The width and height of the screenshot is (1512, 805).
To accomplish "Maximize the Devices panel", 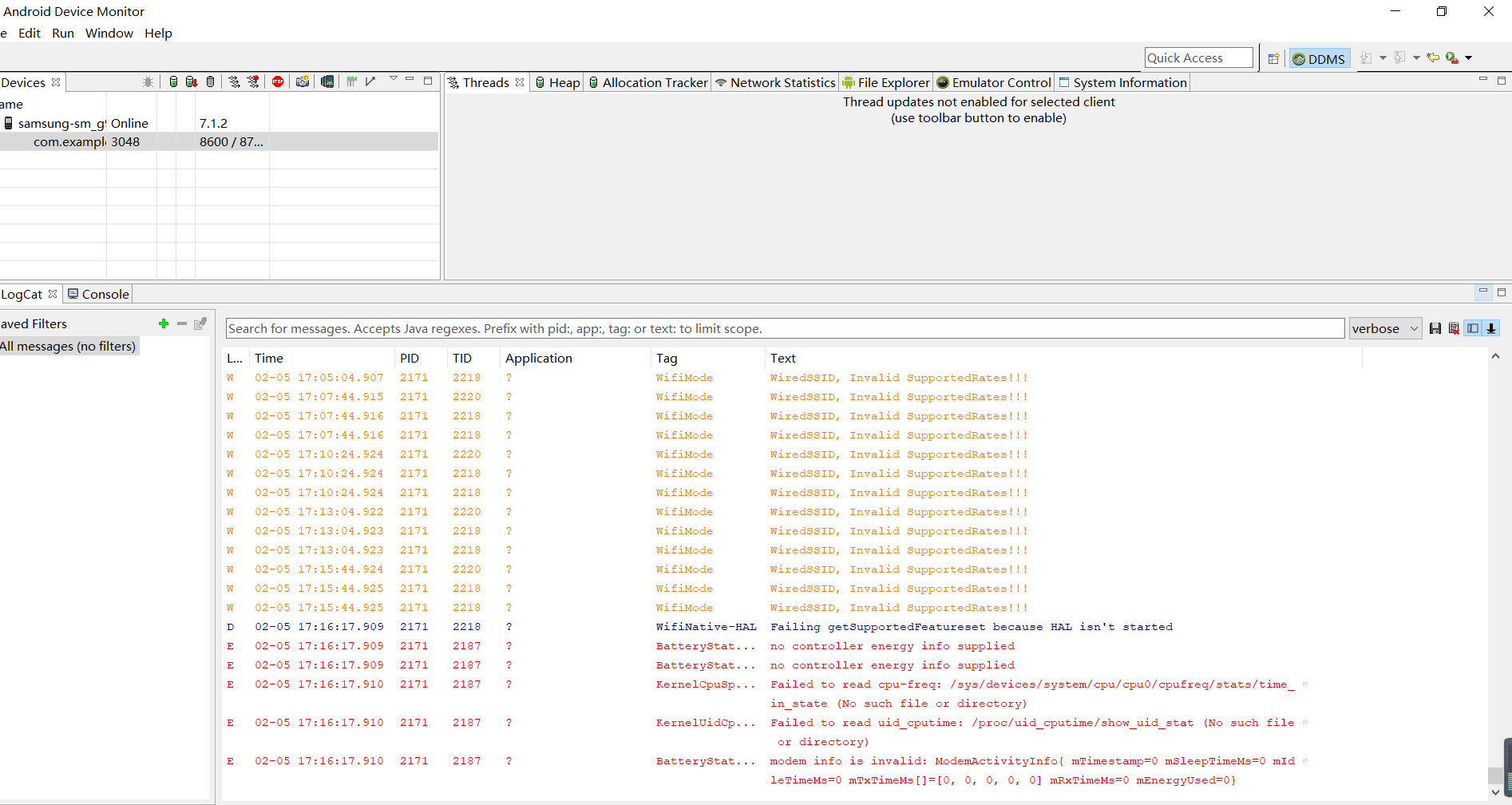I will (x=428, y=80).
